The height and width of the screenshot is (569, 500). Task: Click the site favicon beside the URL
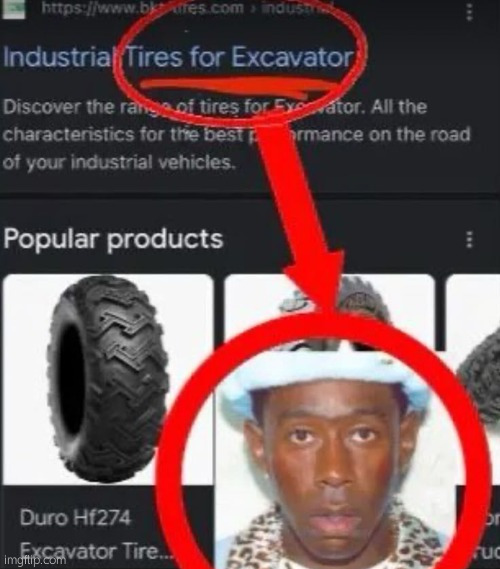point(13,10)
